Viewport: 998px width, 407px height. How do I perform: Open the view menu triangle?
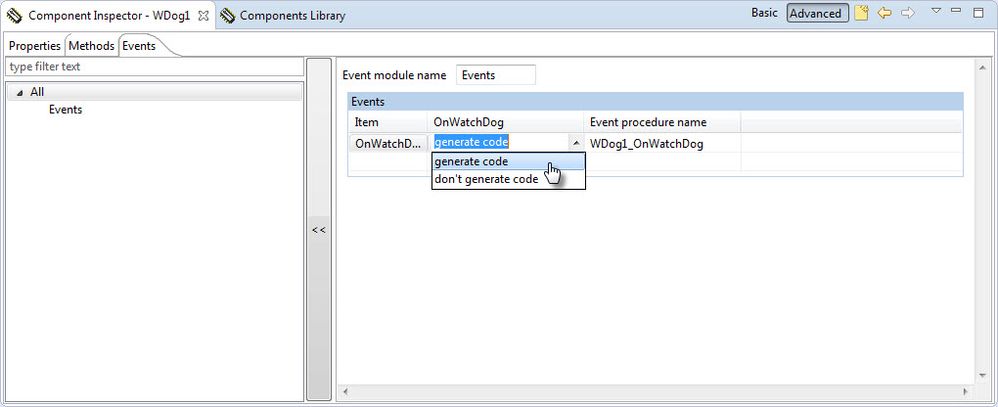[936, 11]
